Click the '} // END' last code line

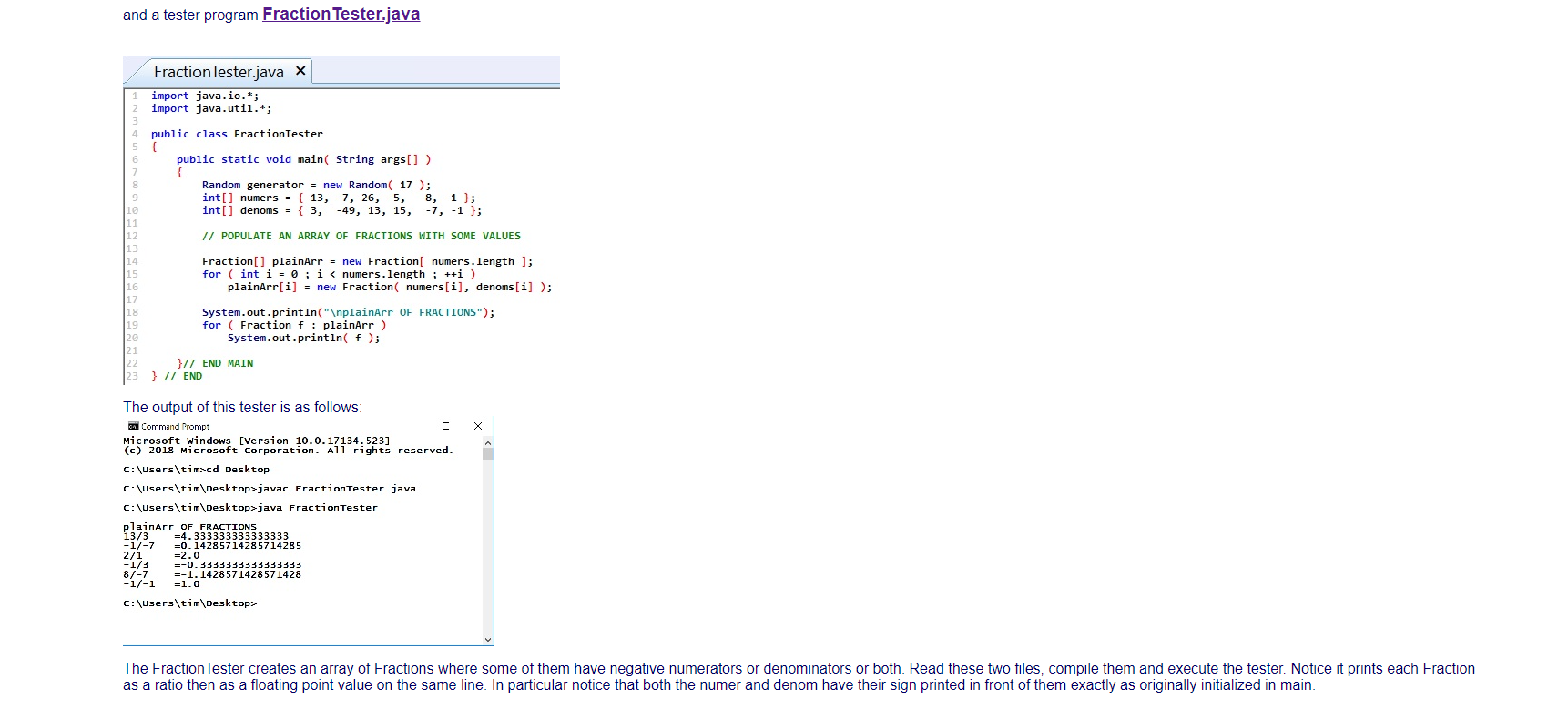point(177,376)
